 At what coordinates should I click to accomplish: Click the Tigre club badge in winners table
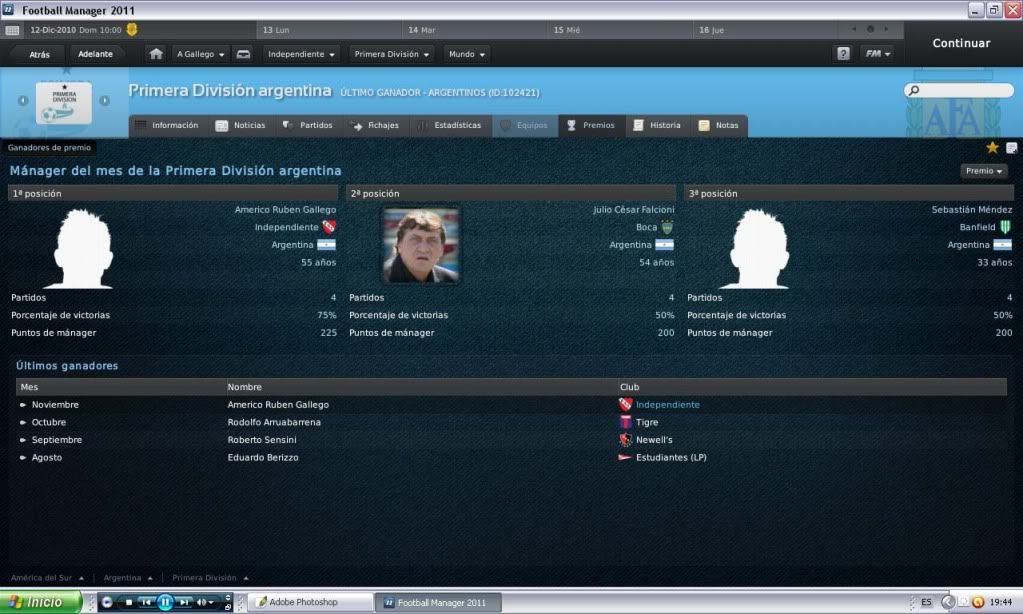(x=625, y=422)
